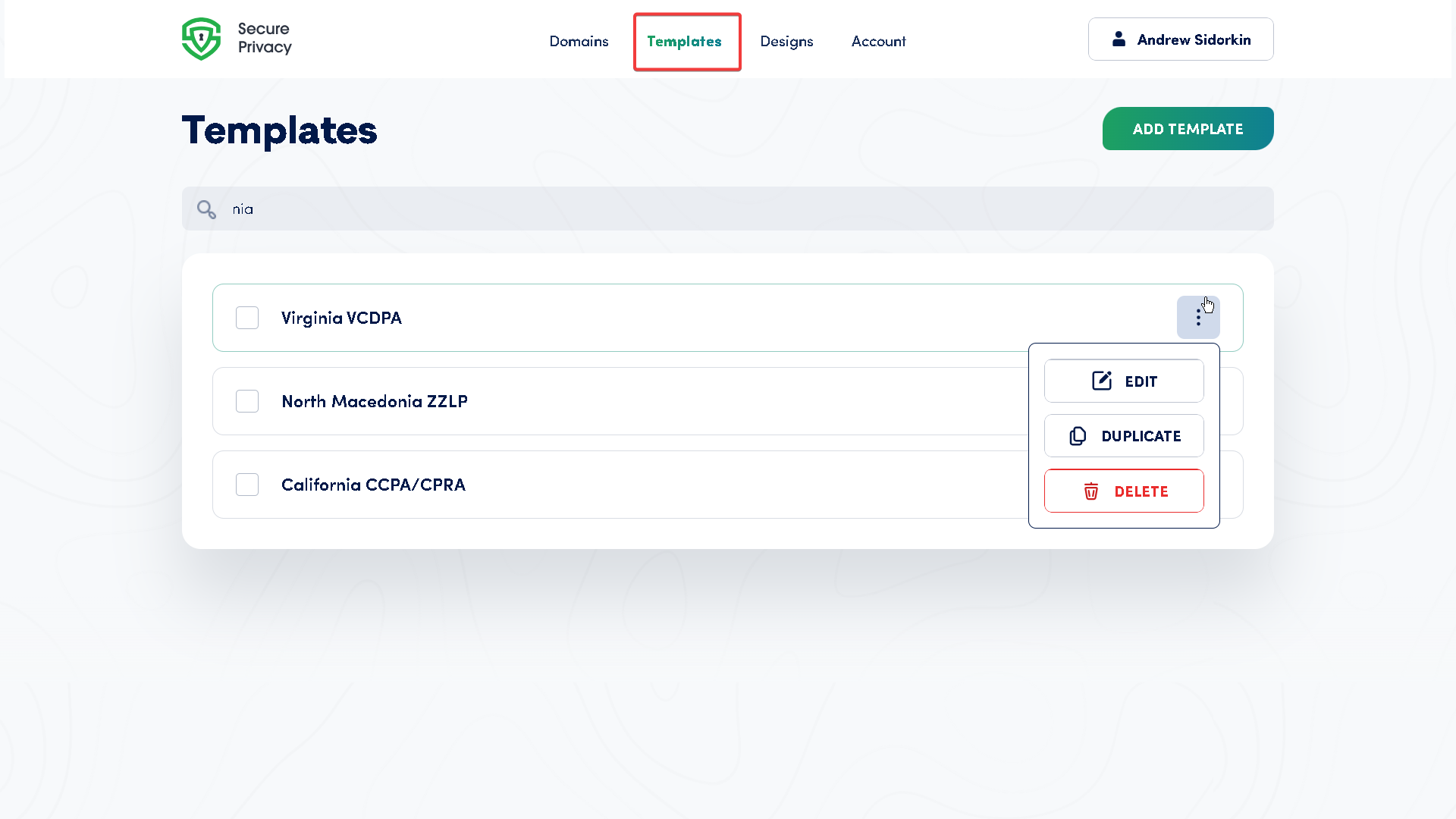The width and height of the screenshot is (1456, 819).
Task: Click the duplicate copy icon in the context menu
Action: 1077,436
